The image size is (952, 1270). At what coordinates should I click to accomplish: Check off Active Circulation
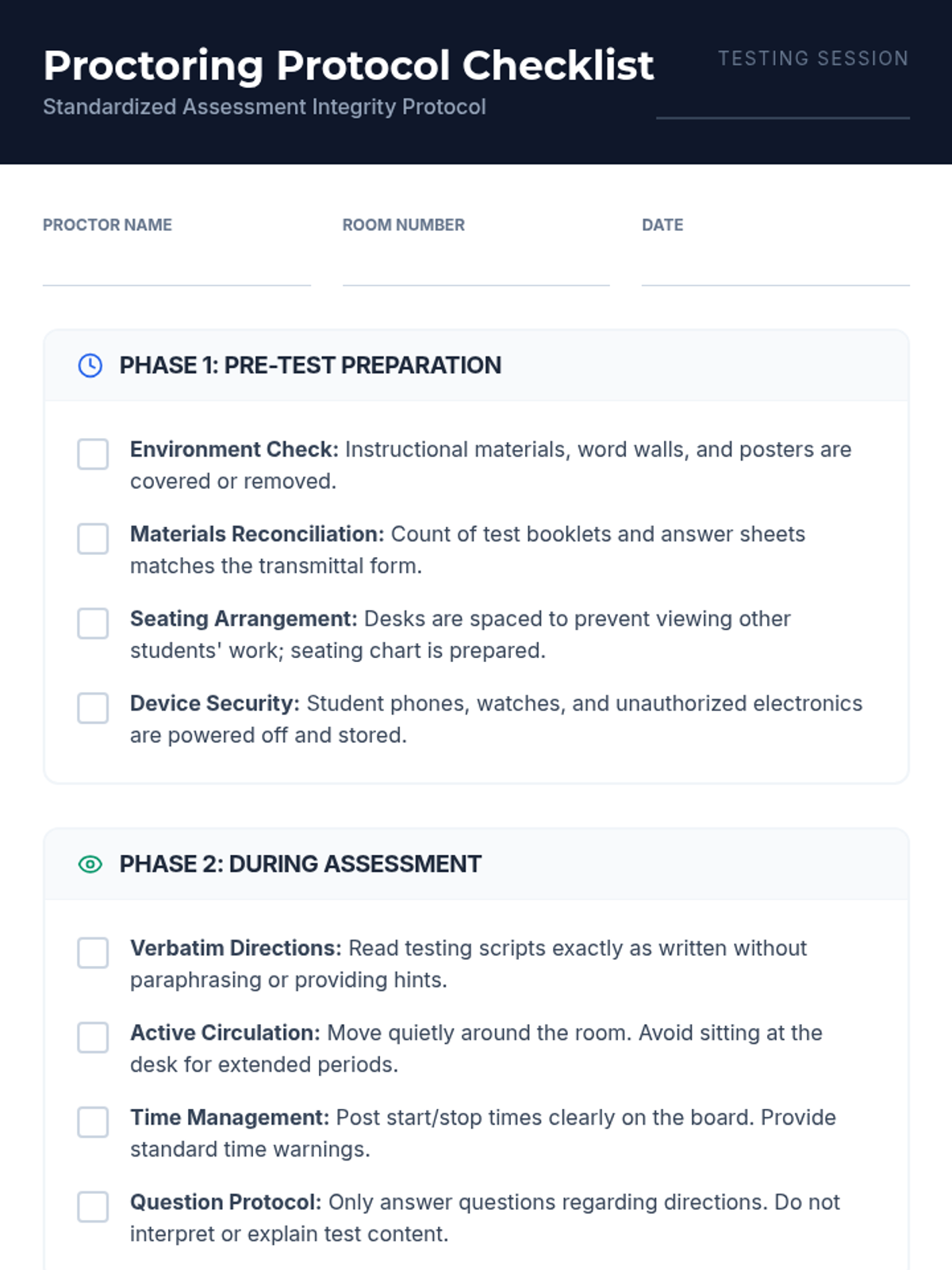[93, 1037]
